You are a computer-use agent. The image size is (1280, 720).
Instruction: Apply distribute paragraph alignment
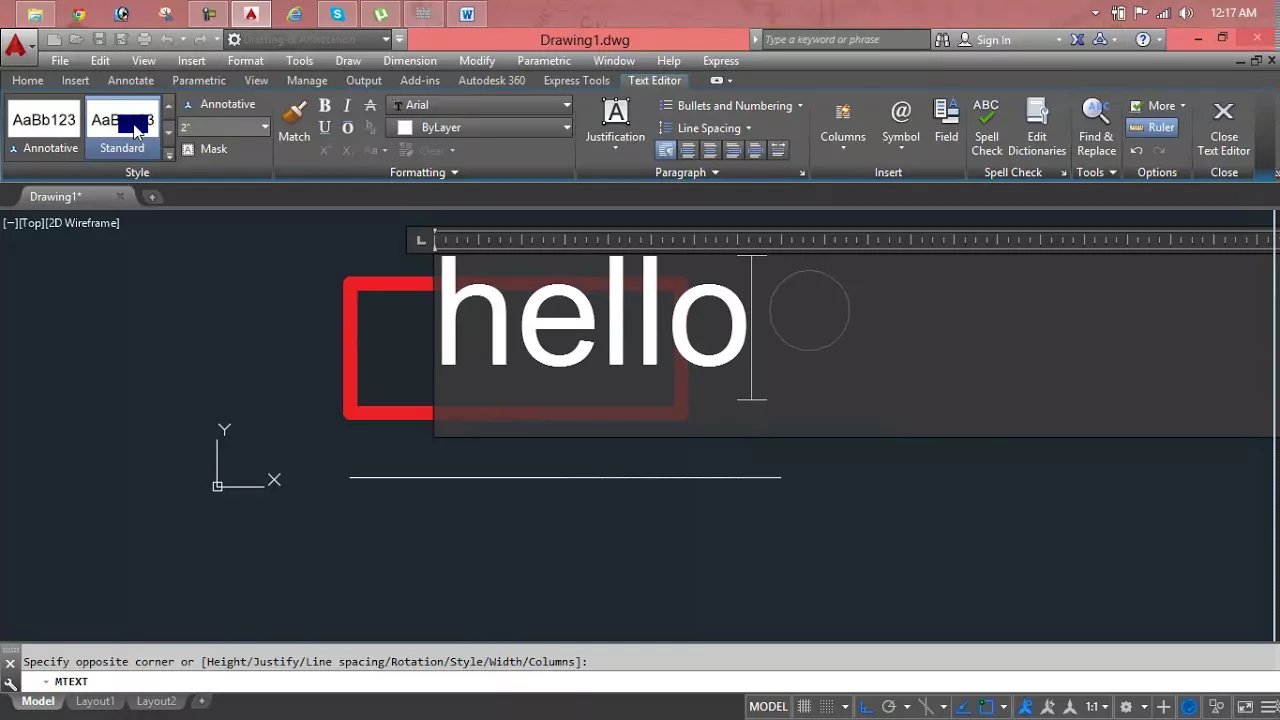pyautogui.click(x=778, y=150)
